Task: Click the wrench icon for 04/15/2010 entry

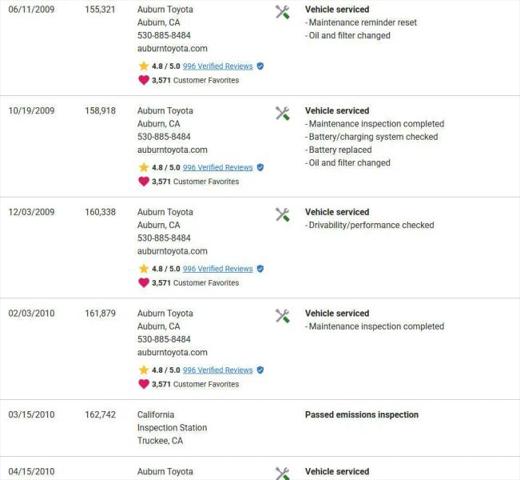Action: pos(282,474)
